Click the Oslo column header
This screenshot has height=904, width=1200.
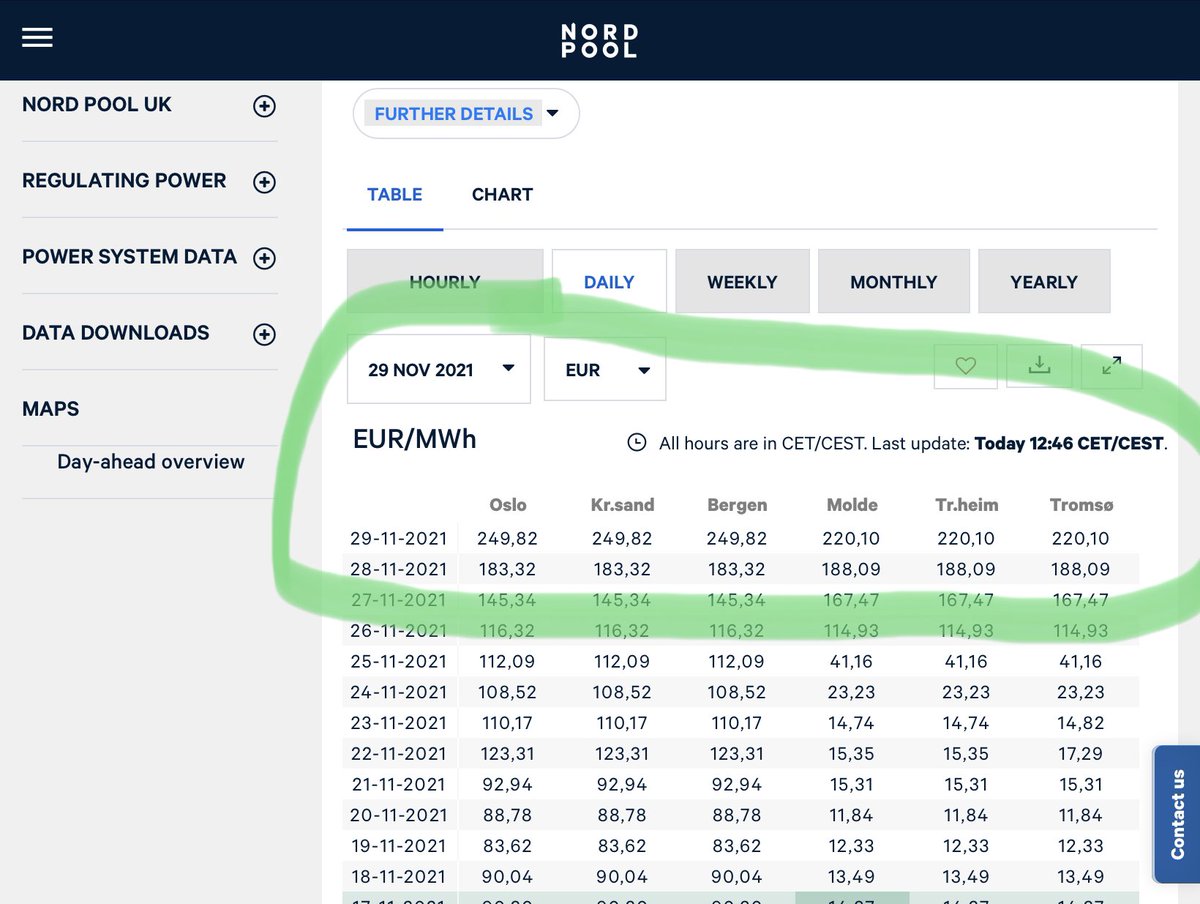[508, 505]
